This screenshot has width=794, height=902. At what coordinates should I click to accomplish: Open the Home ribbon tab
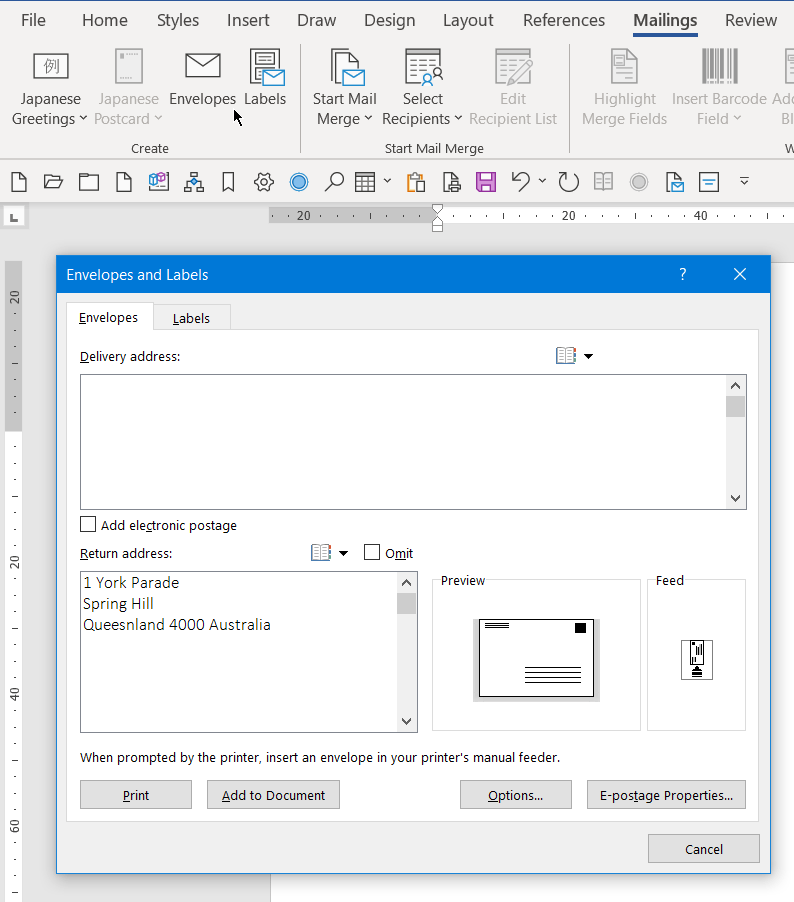[x=105, y=20]
